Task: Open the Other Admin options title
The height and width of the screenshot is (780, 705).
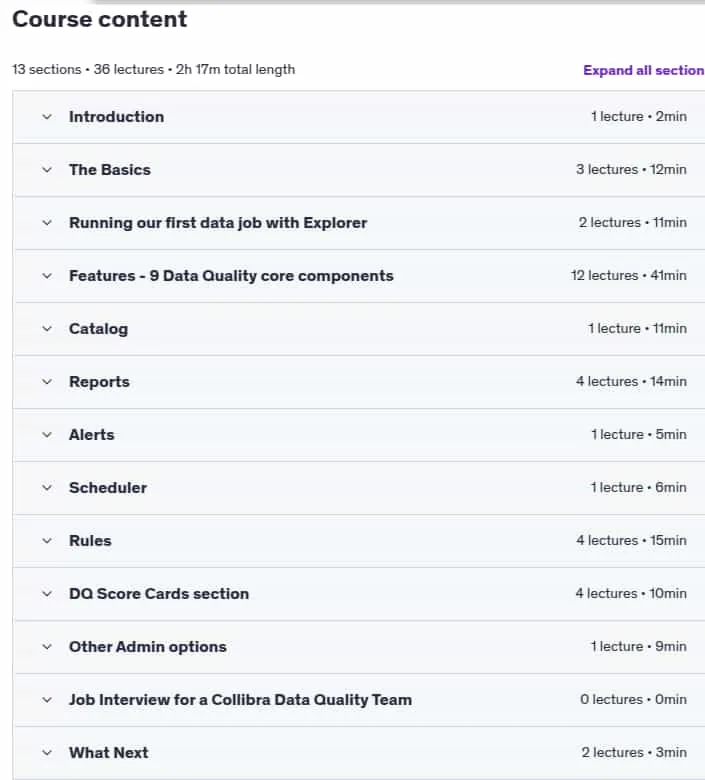Action: point(148,647)
